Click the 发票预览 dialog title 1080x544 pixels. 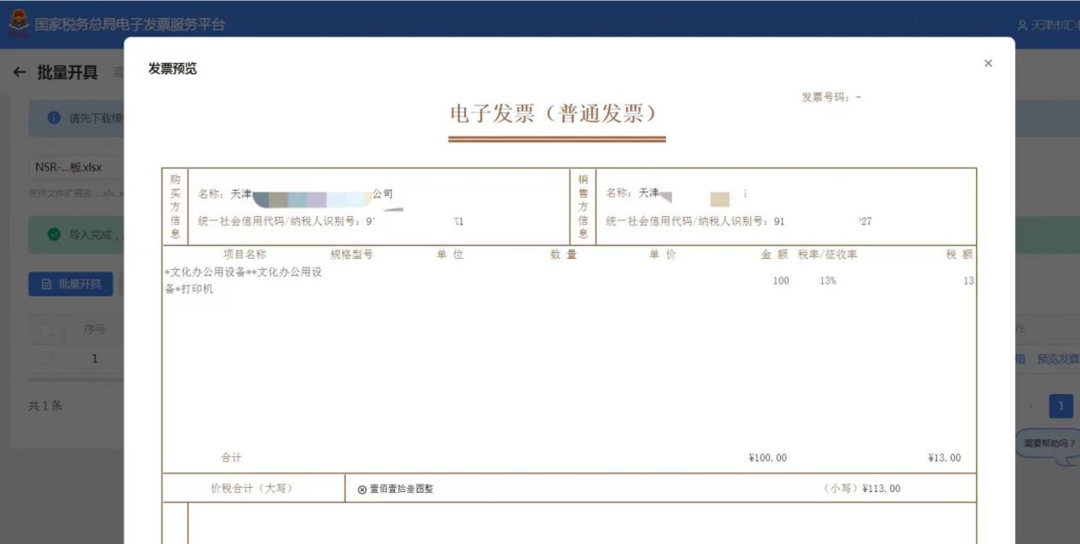tap(173, 69)
